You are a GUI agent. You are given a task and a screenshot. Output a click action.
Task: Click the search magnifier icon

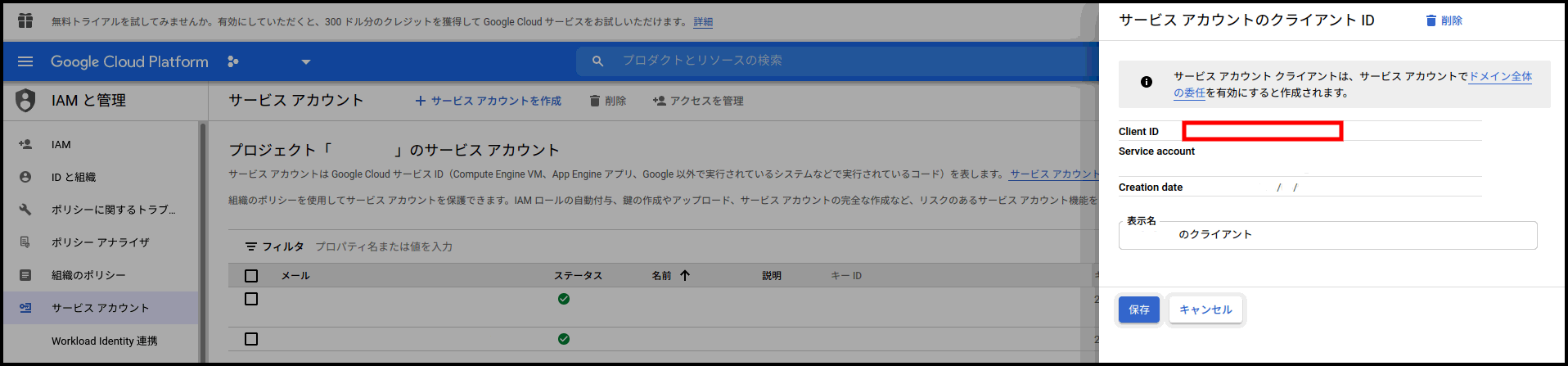point(598,61)
